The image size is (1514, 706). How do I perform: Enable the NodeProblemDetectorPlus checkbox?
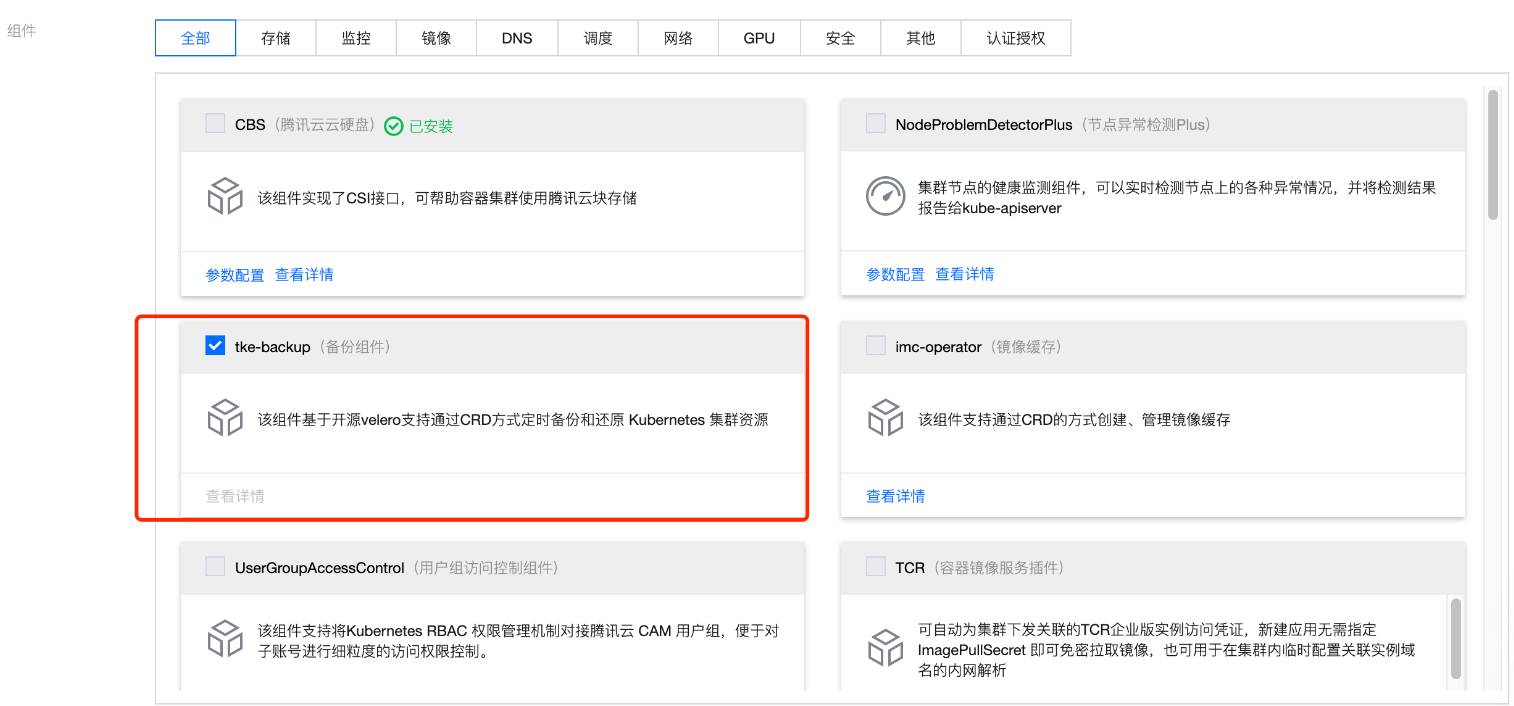(876, 124)
